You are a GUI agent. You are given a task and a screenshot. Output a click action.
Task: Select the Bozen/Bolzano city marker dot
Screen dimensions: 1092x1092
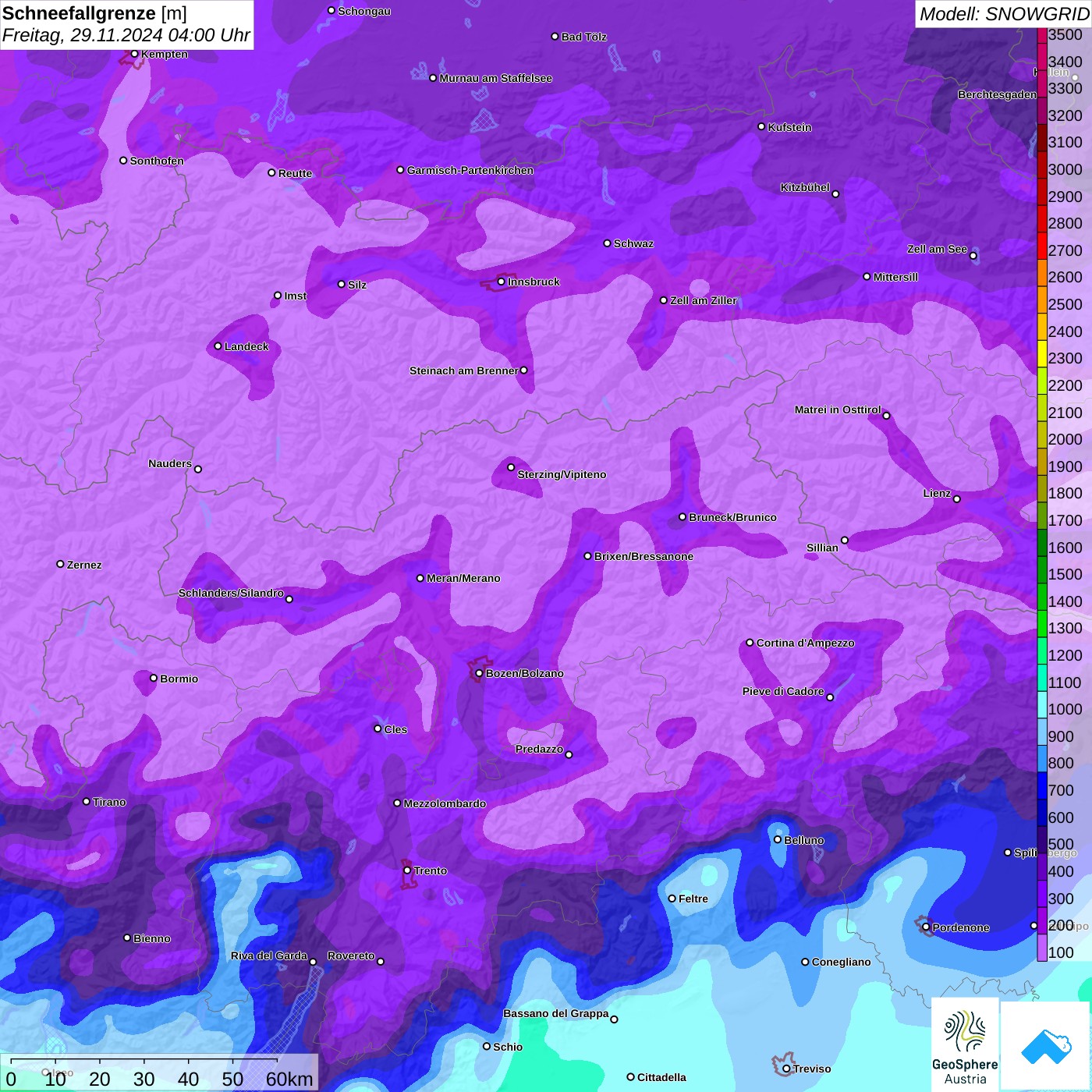click(x=479, y=673)
